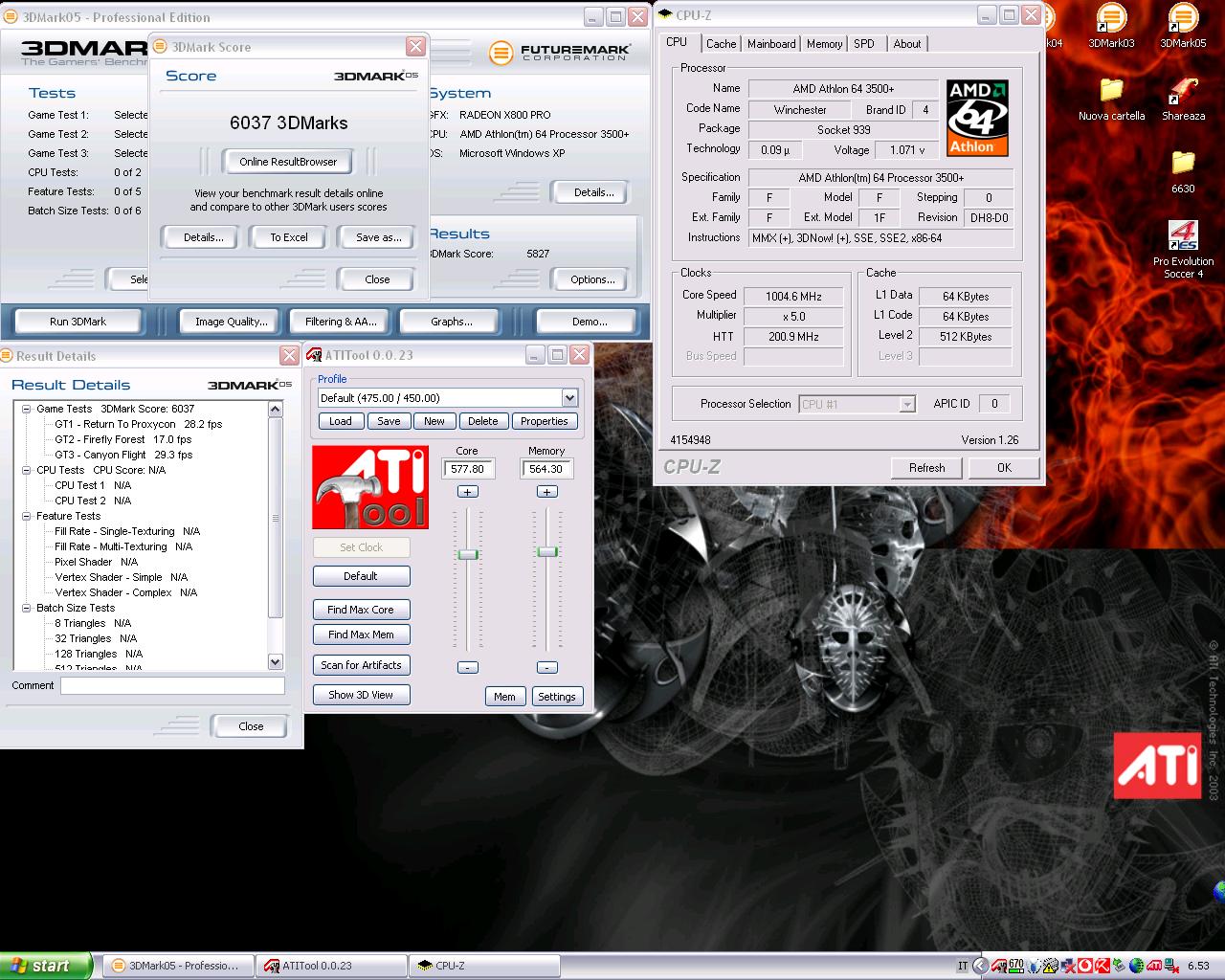The image size is (1225, 980).
Task: Click the red Vodafone tray icon
Action: tap(1085, 966)
